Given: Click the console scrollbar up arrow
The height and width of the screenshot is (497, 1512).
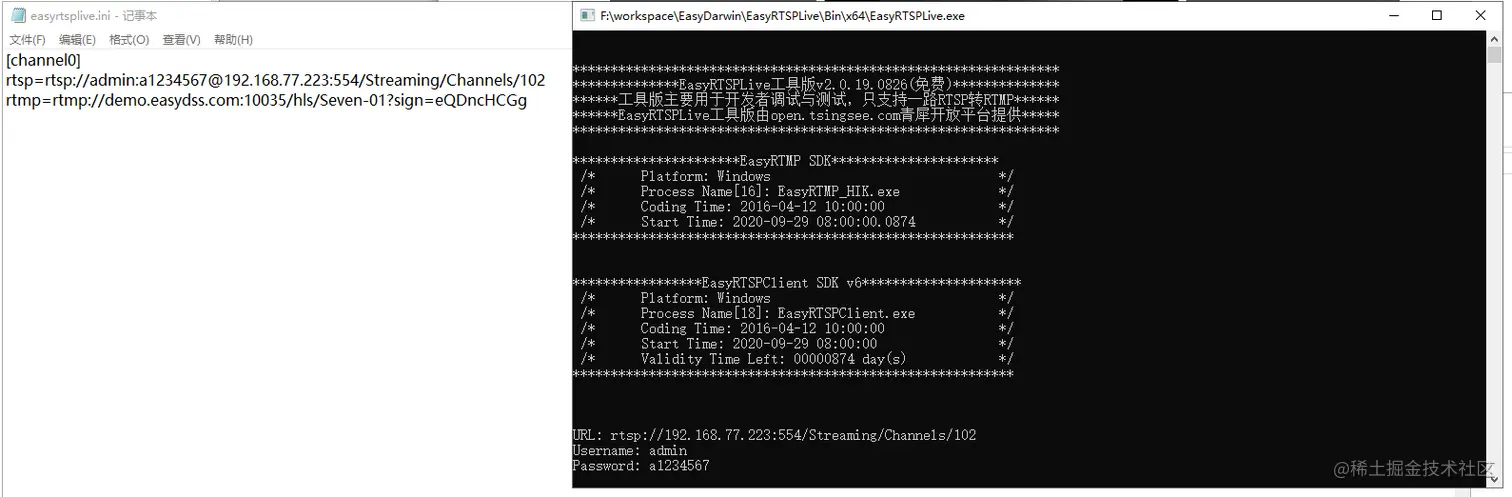Looking at the screenshot, I should [1494, 38].
